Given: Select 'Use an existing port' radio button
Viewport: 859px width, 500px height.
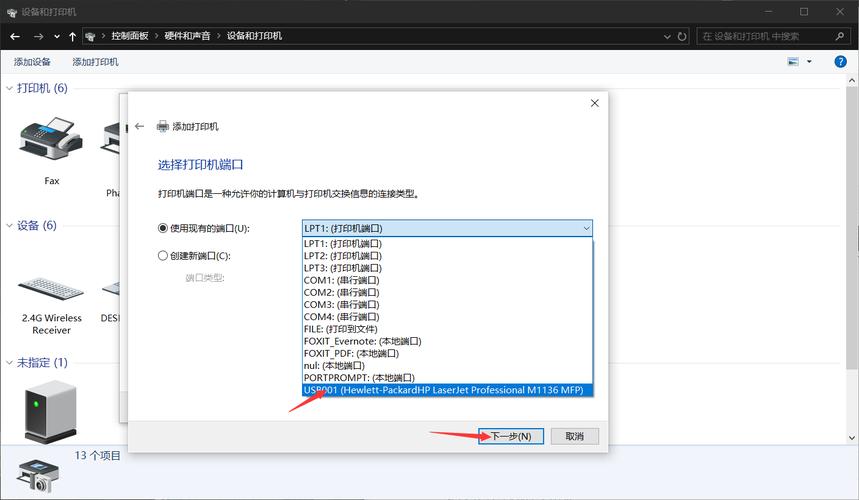Looking at the screenshot, I should (163, 228).
